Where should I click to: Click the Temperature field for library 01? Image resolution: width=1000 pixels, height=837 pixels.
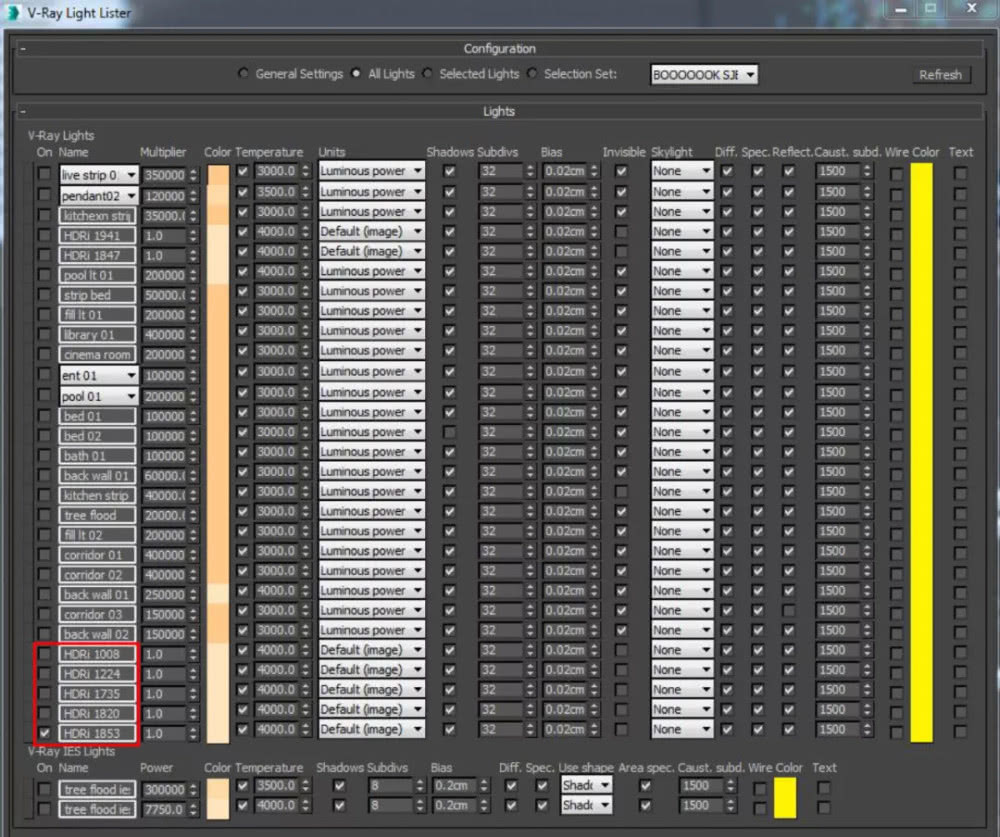click(x=275, y=335)
